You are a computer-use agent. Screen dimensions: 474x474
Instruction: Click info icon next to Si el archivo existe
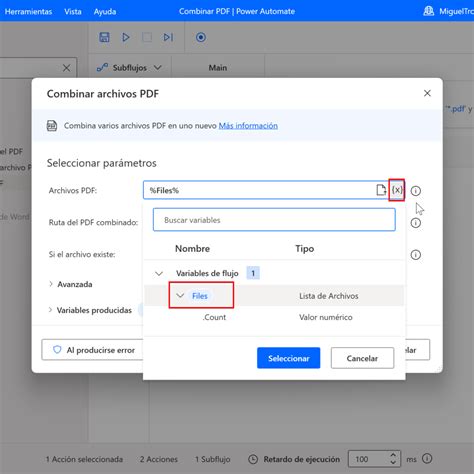point(416,255)
